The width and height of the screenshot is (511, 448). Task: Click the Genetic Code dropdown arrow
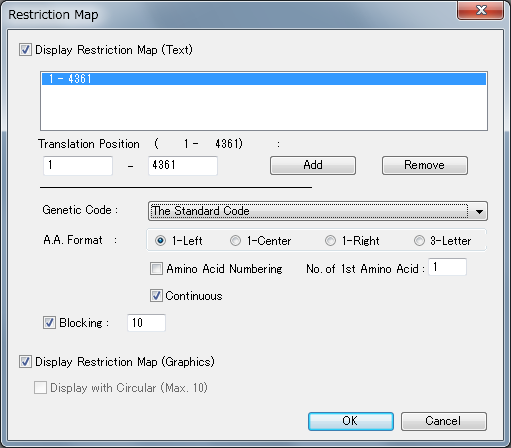pyautogui.click(x=479, y=211)
